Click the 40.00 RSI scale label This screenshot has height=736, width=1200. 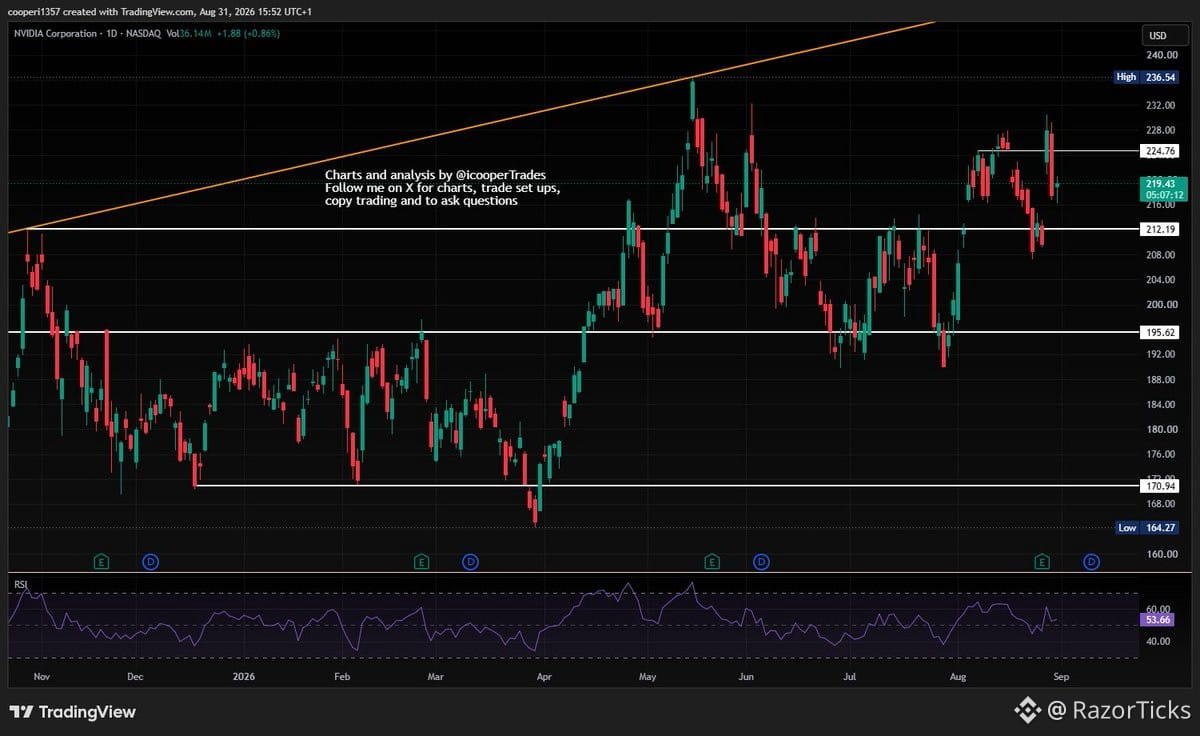pos(1159,642)
